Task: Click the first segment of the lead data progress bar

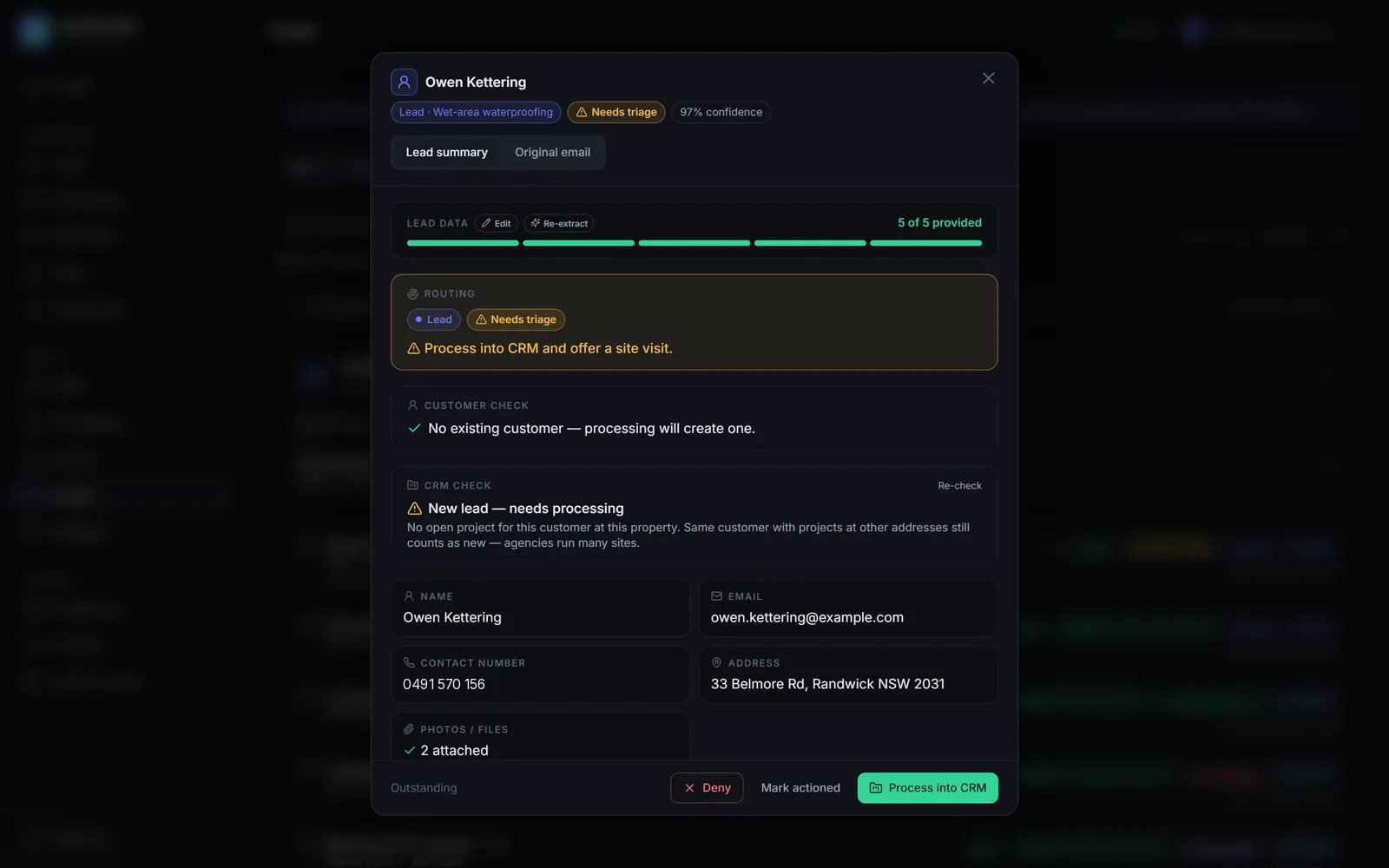Action: (x=463, y=243)
